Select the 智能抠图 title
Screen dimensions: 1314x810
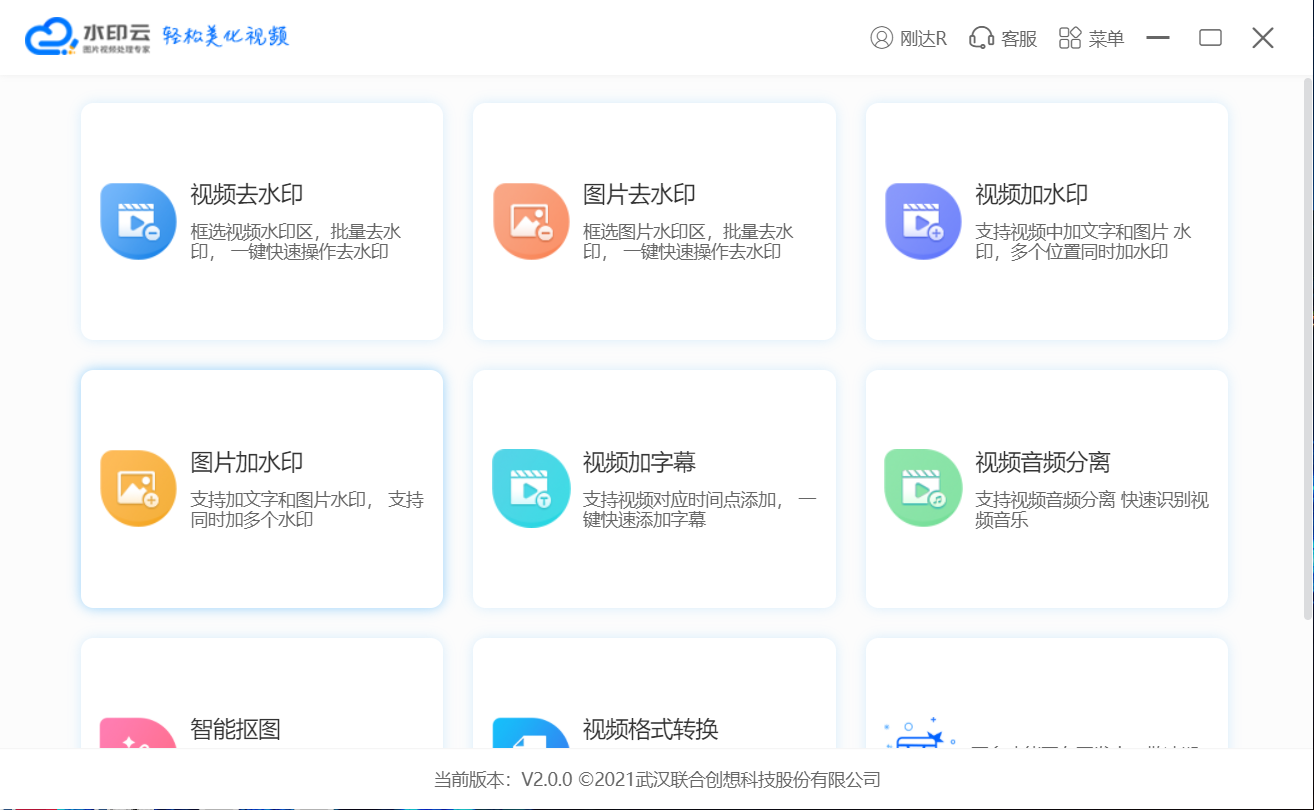pyautogui.click(x=235, y=729)
